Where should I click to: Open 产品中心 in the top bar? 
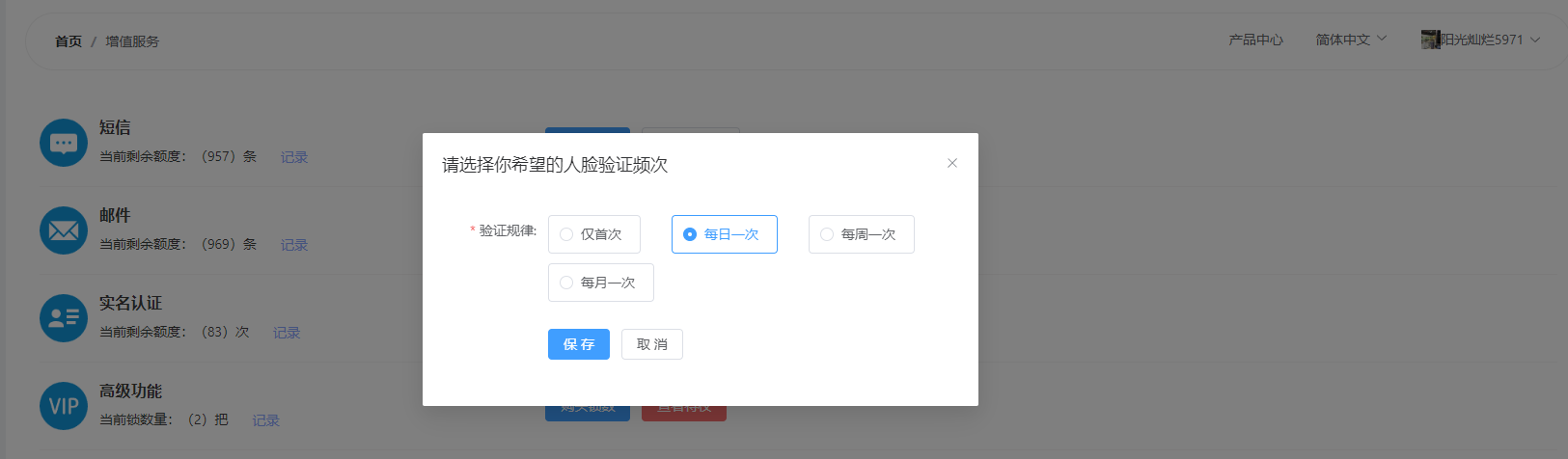pyautogui.click(x=1255, y=40)
